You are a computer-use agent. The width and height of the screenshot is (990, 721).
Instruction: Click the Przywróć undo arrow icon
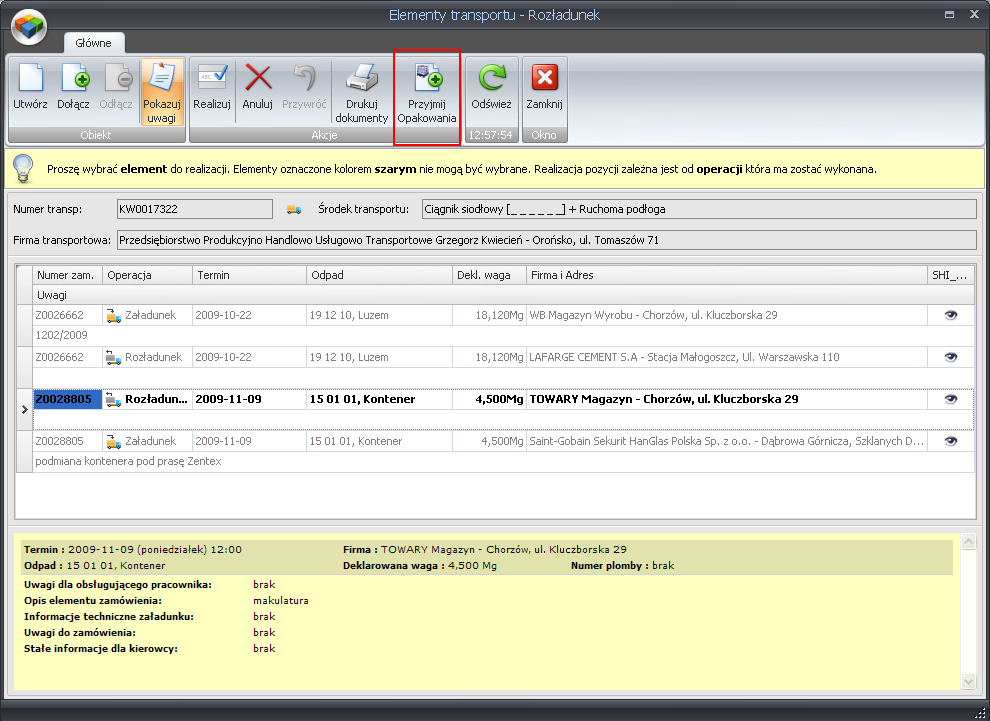[304, 78]
